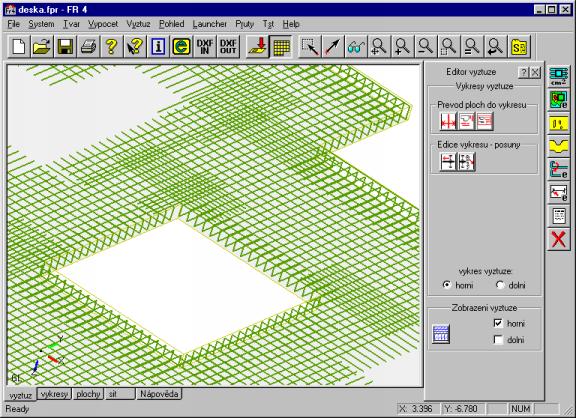Open the Pohled menu
This screenshot has height=418, width=576.
[172, 24]
